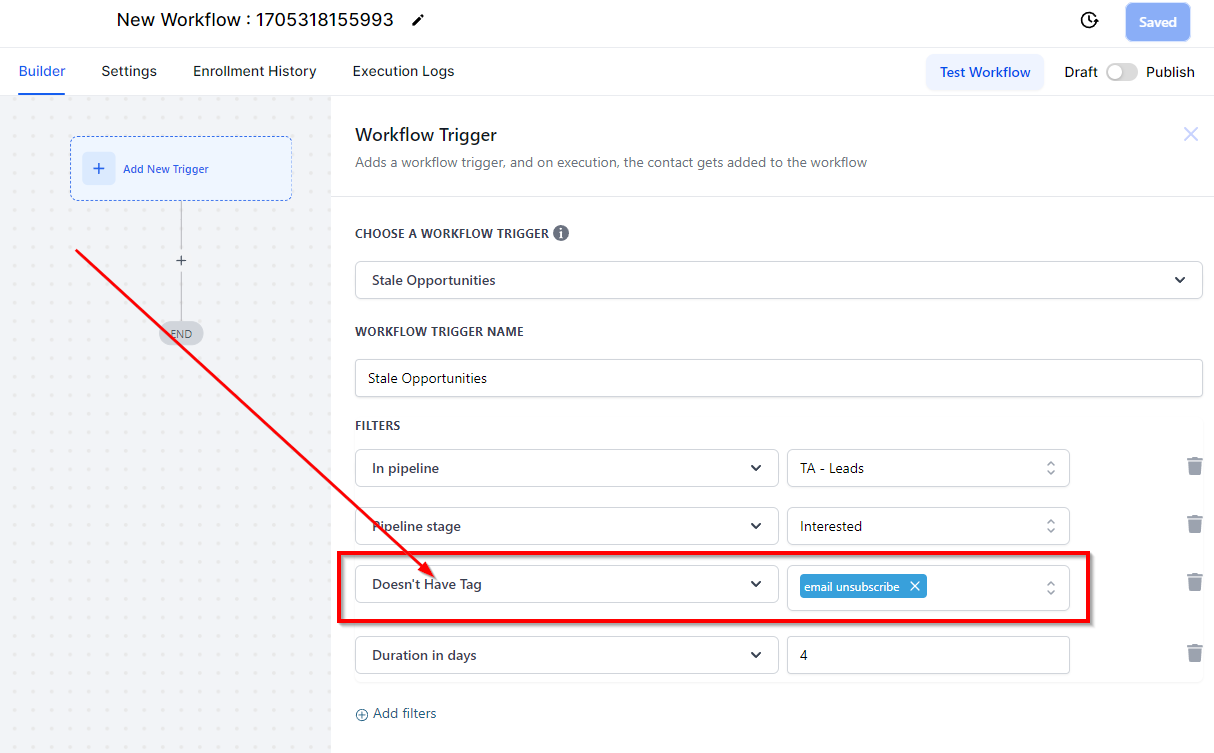This screenshot has height=753, width=1214.
Task: Open the Doesn't Have Tag filter dropdown
Action: [566, 585]
